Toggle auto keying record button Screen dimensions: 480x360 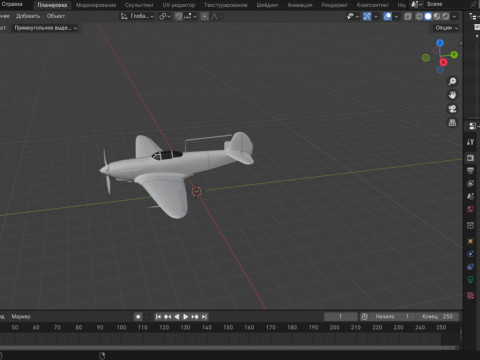click(x=138, y=316)
